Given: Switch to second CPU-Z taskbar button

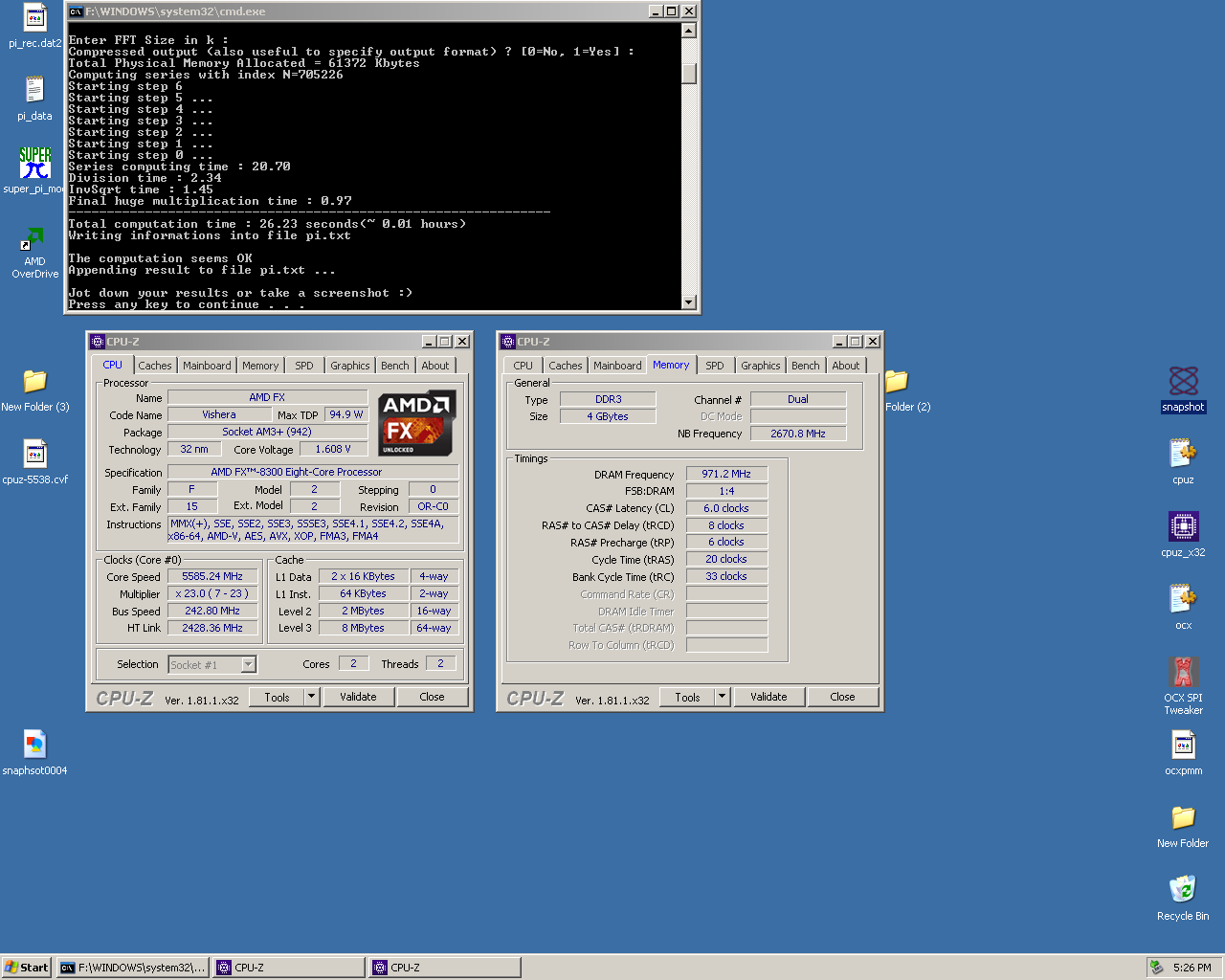Looking at the screenshot, I should pos(445,968).
